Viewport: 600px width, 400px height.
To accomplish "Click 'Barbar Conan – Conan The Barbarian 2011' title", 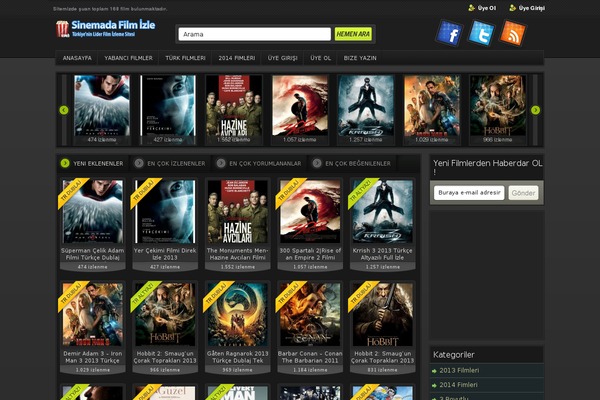I will [x=310, y=357].
